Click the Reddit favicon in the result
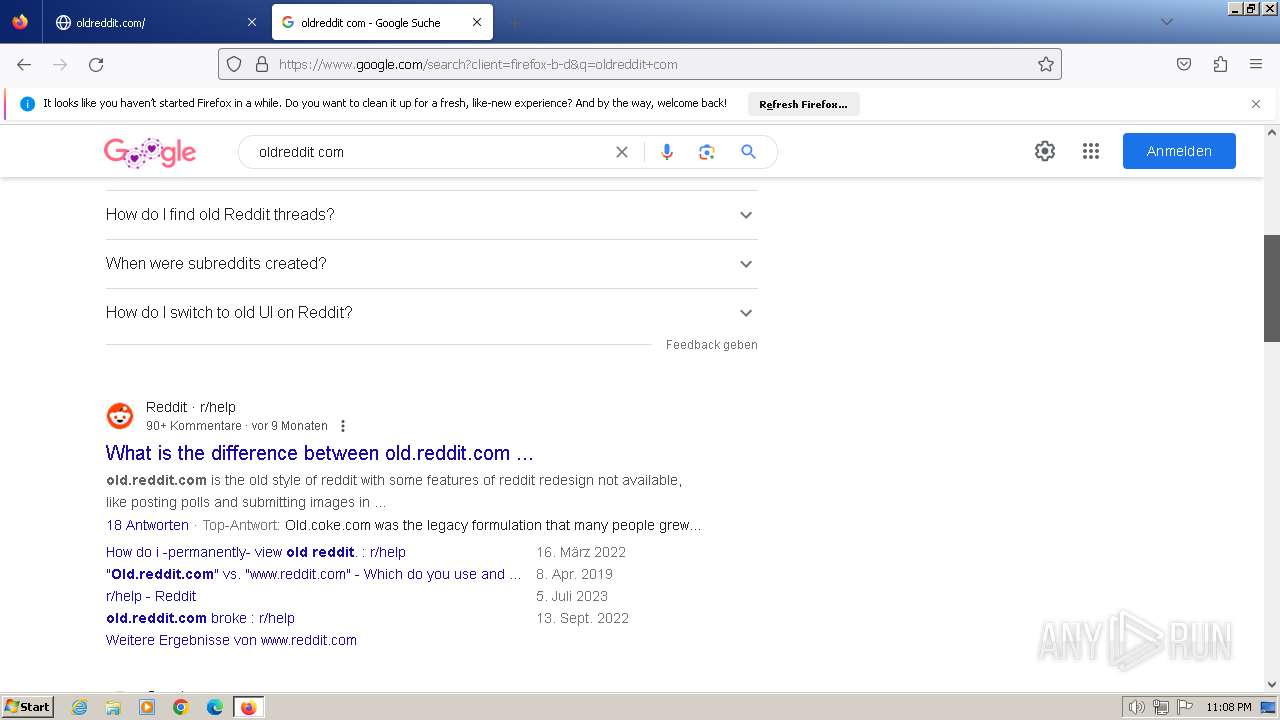 [120, 416]
